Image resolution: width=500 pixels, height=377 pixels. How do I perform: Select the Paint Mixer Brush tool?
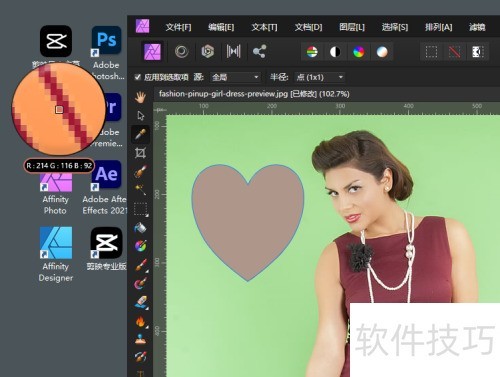[140, 283]
